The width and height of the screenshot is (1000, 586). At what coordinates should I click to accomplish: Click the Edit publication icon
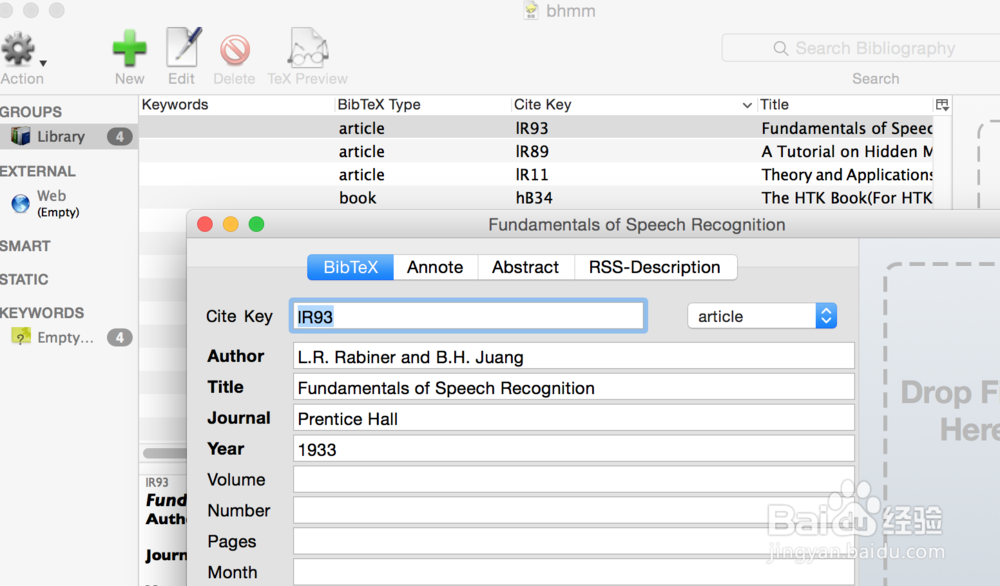pyautogui.click(x=184, y=47)
